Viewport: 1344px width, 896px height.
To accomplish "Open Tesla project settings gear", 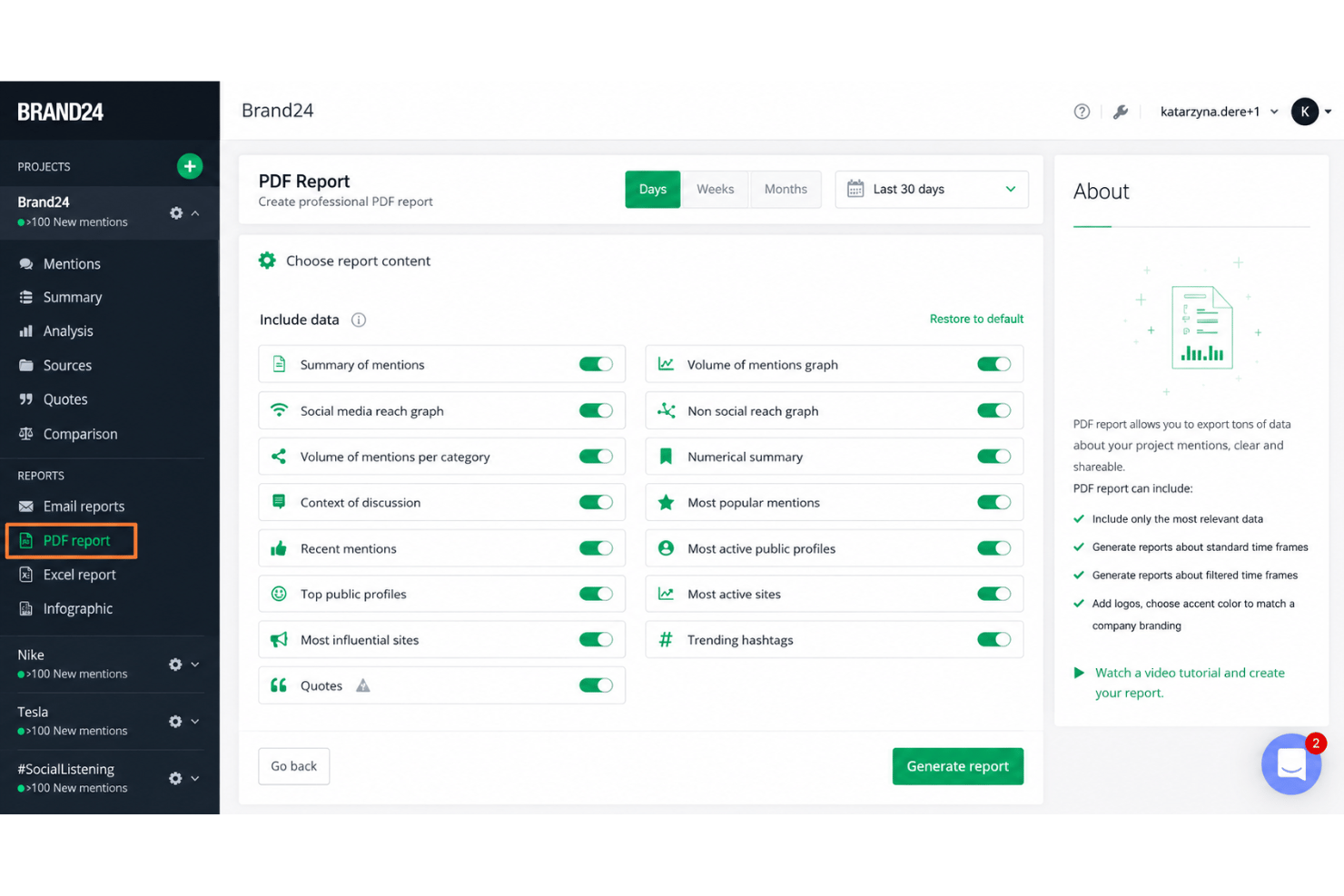I will [175, 722].
